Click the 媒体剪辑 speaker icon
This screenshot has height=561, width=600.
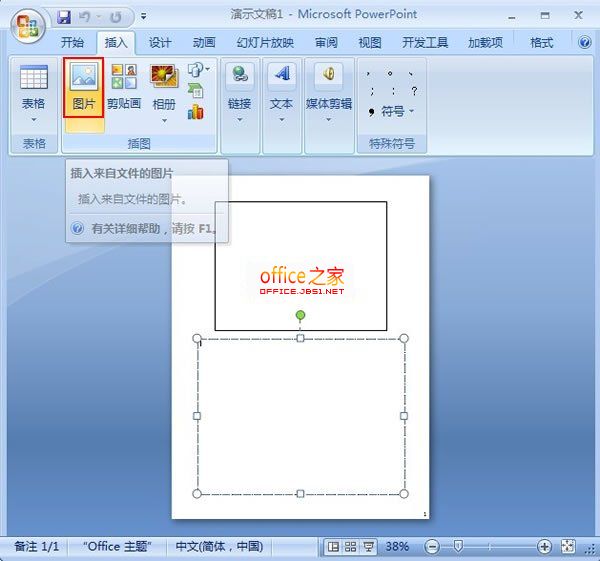tap(329, 74)
